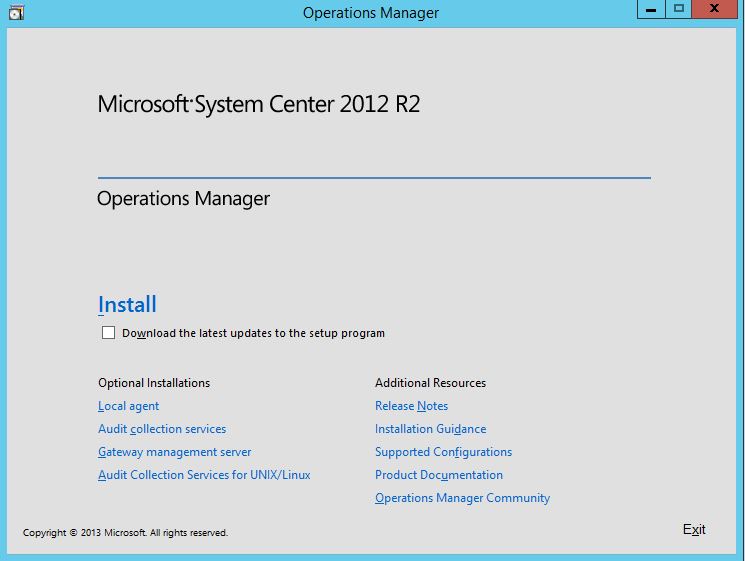Maximize the Operations Manager setup window
Viewport: 745px width, 561px height.
point(679,9)
